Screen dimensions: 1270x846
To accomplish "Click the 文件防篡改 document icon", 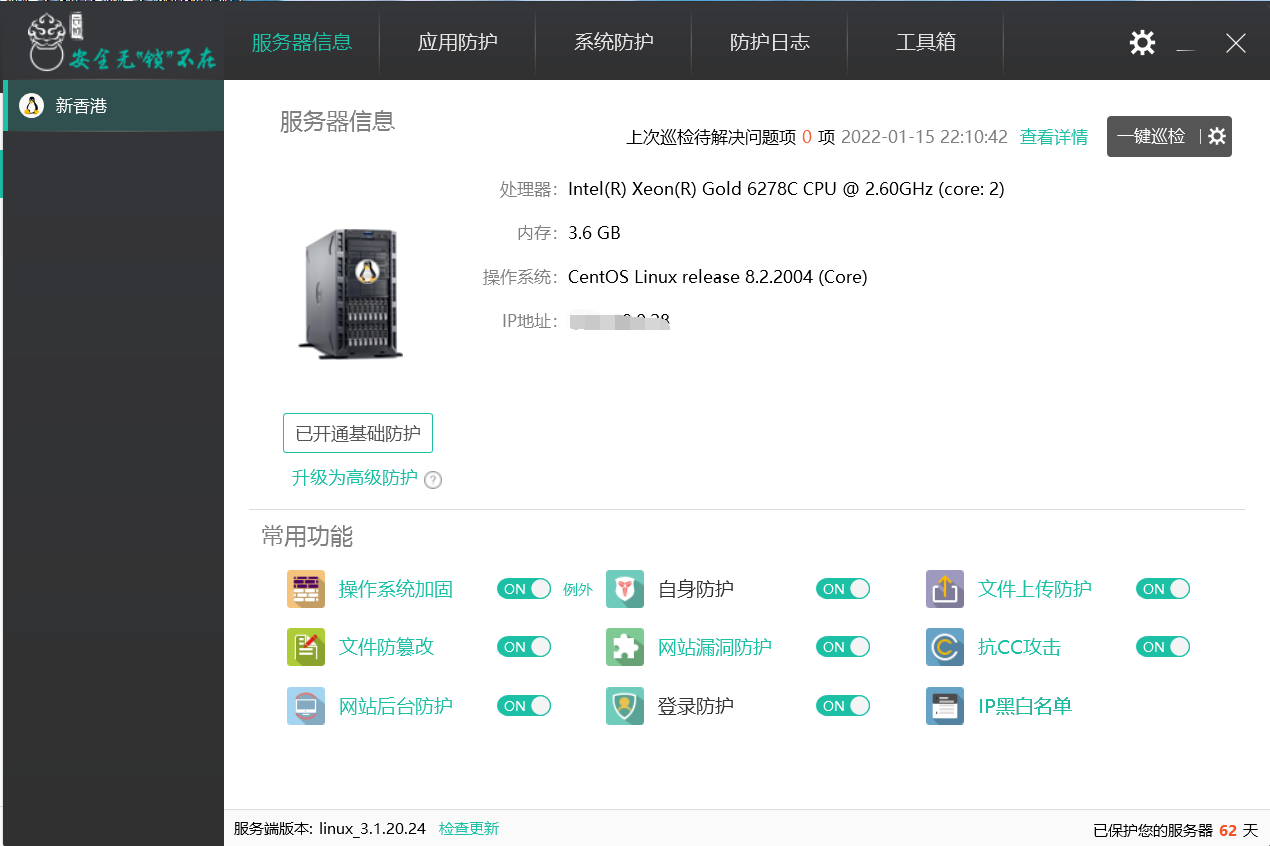I will pyautogui.click(x=306, y=647).
